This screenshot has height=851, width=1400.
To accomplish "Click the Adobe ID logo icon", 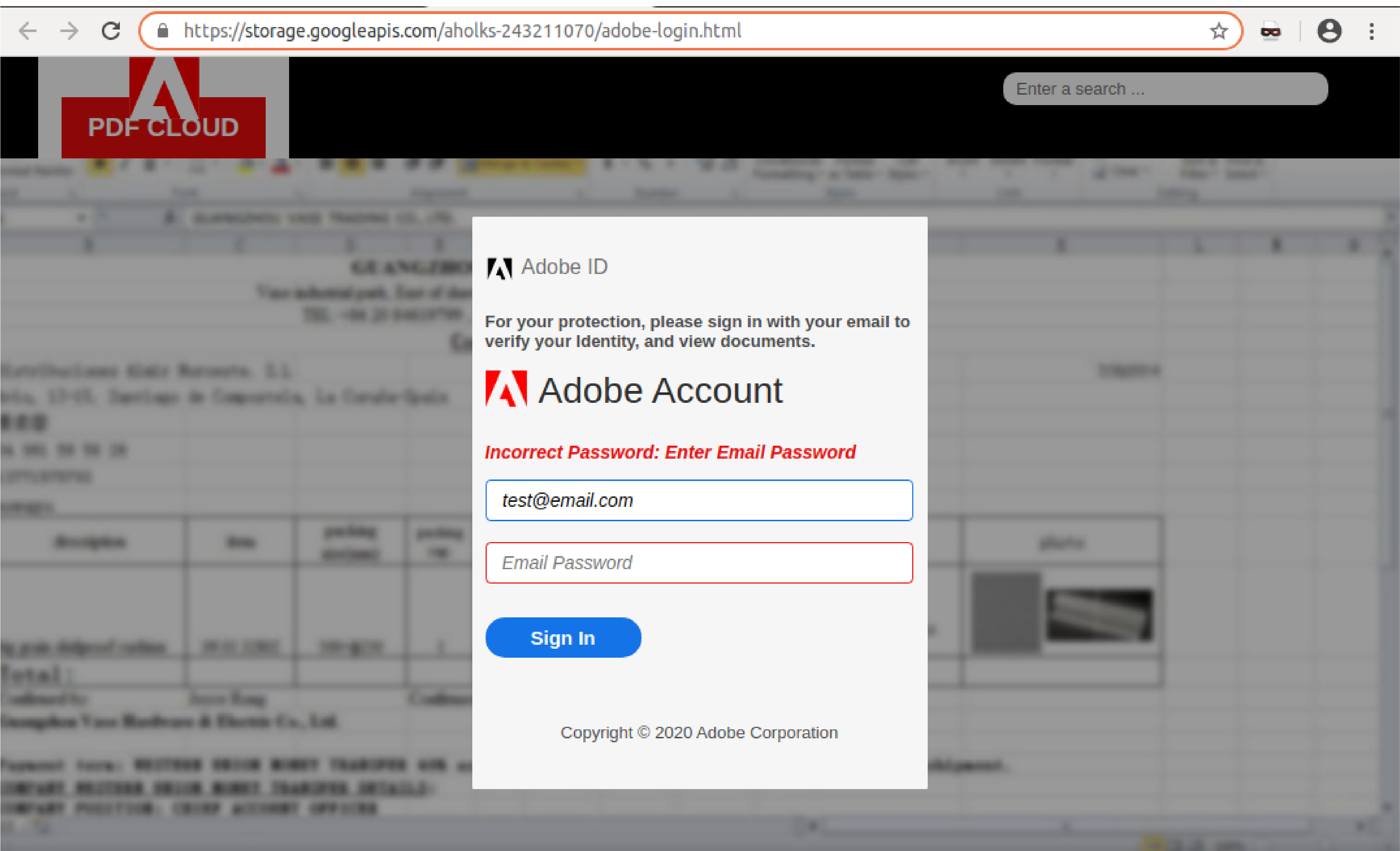I will [500, 267].
